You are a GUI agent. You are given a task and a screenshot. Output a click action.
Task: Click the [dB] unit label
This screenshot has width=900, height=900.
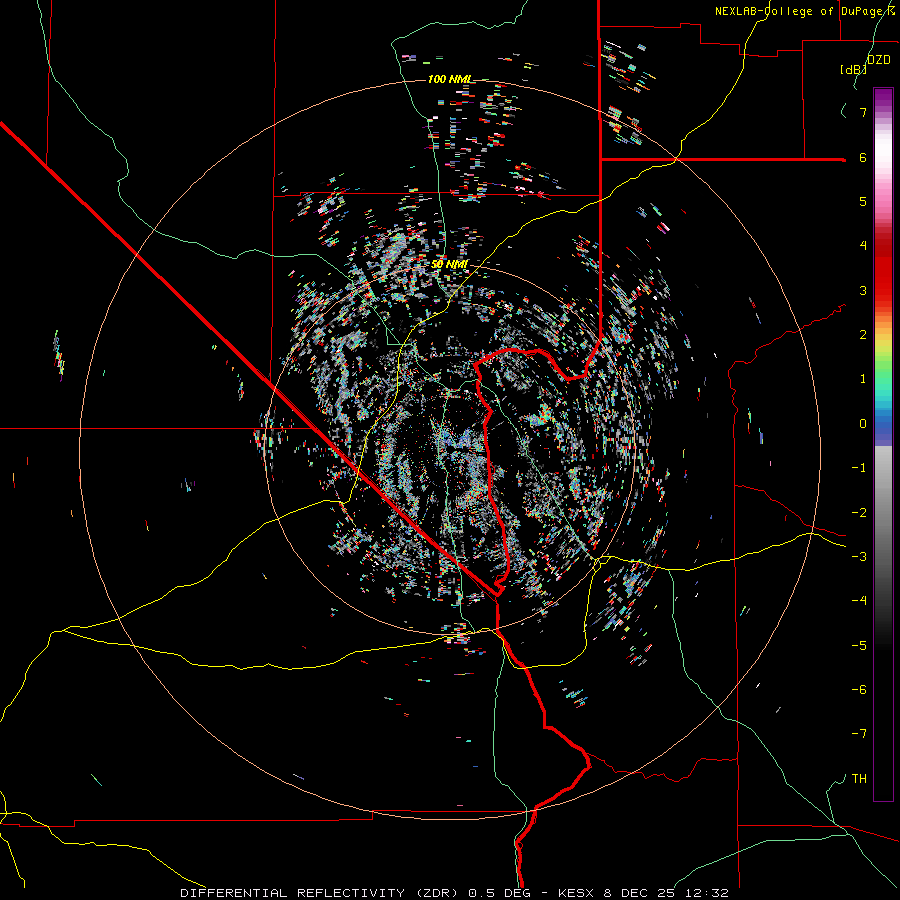coord(853,69)
